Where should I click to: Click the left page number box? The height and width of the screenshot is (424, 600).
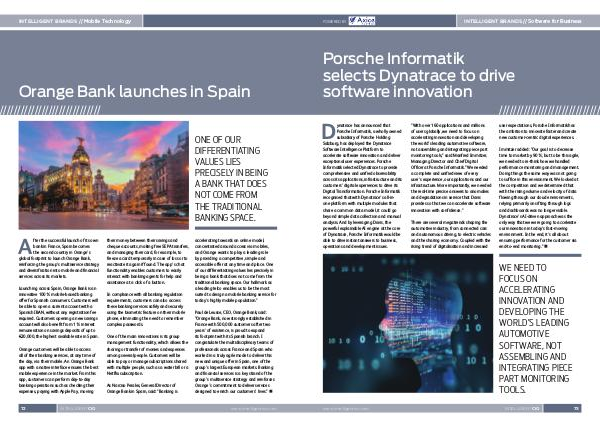click(37, 408)
